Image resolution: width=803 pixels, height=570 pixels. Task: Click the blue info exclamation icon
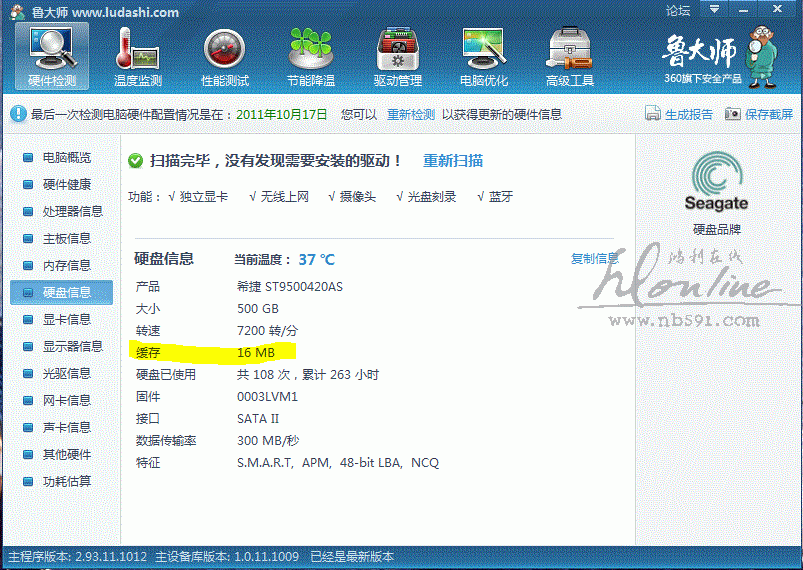point(18,114)
